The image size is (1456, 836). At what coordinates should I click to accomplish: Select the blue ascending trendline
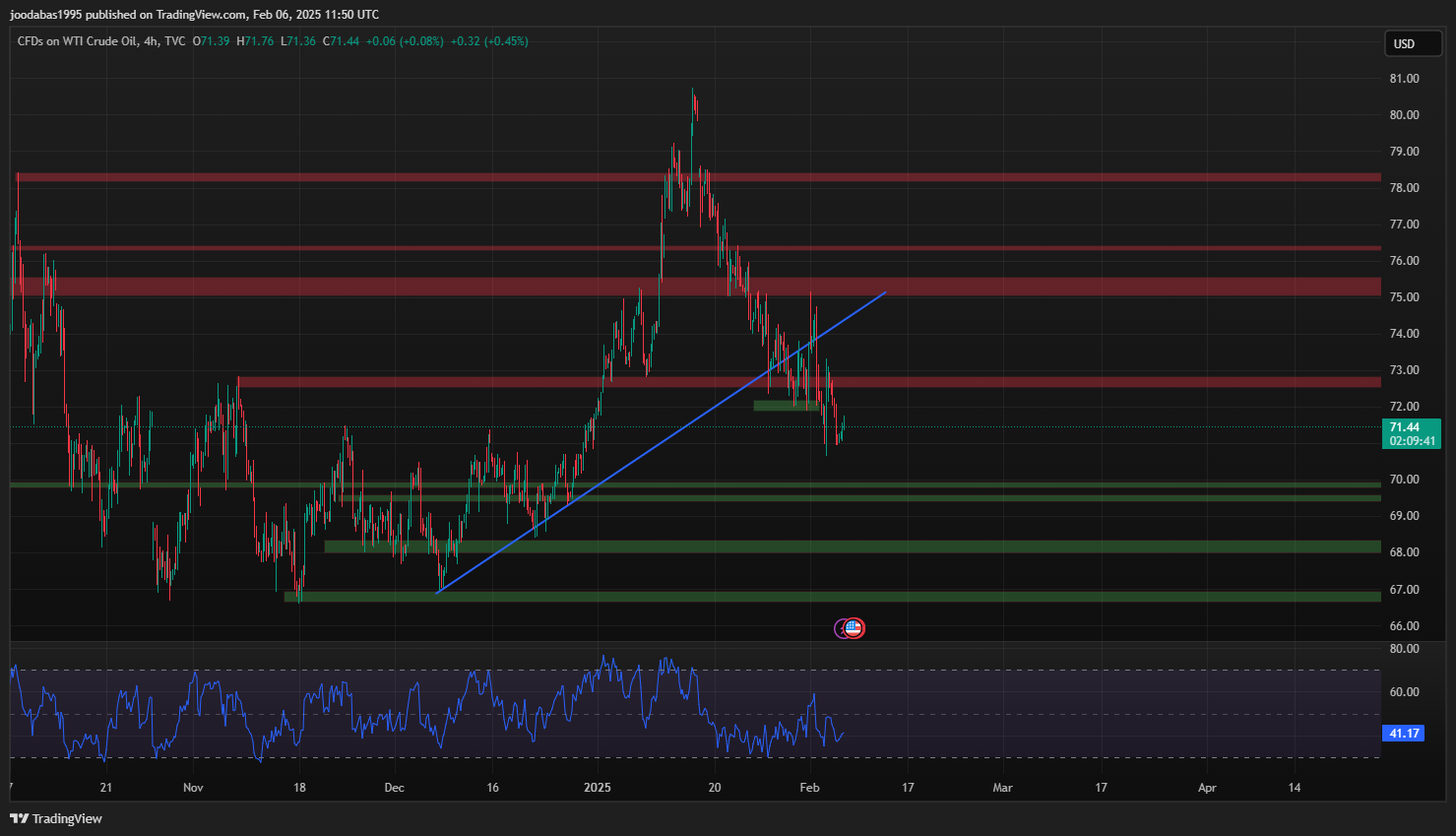[662, 442]
